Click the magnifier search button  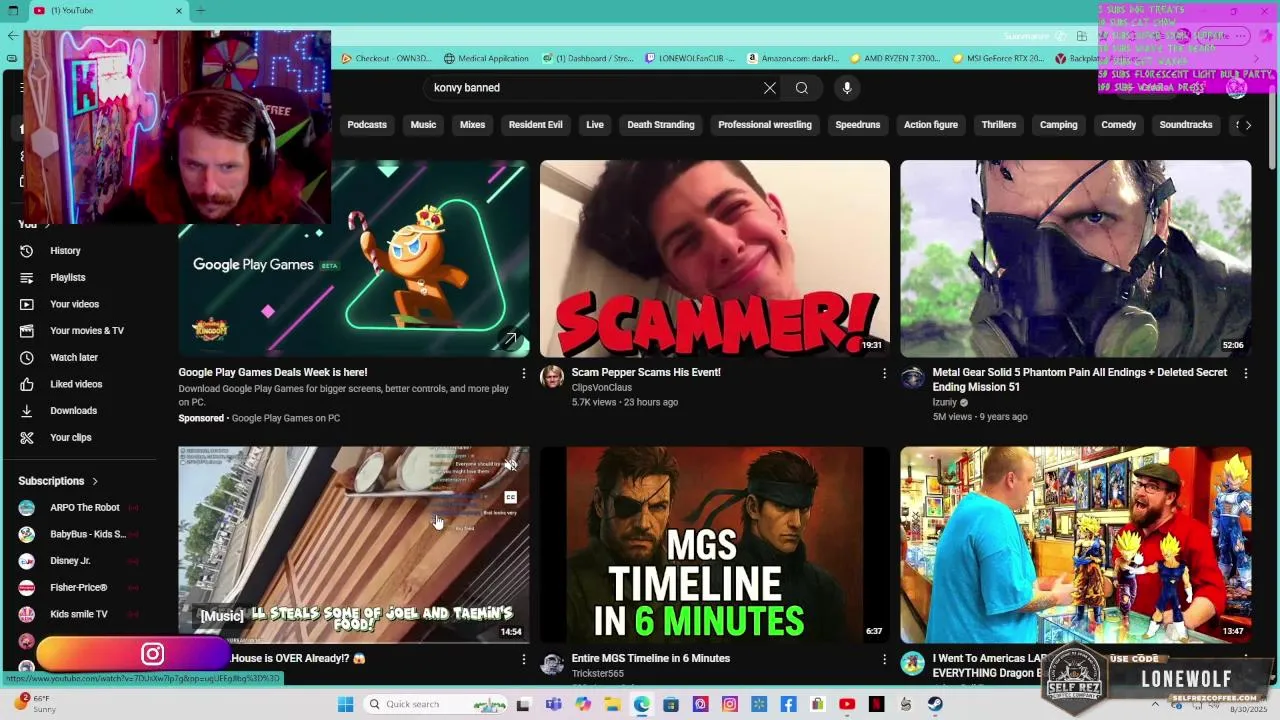point(802,88)
